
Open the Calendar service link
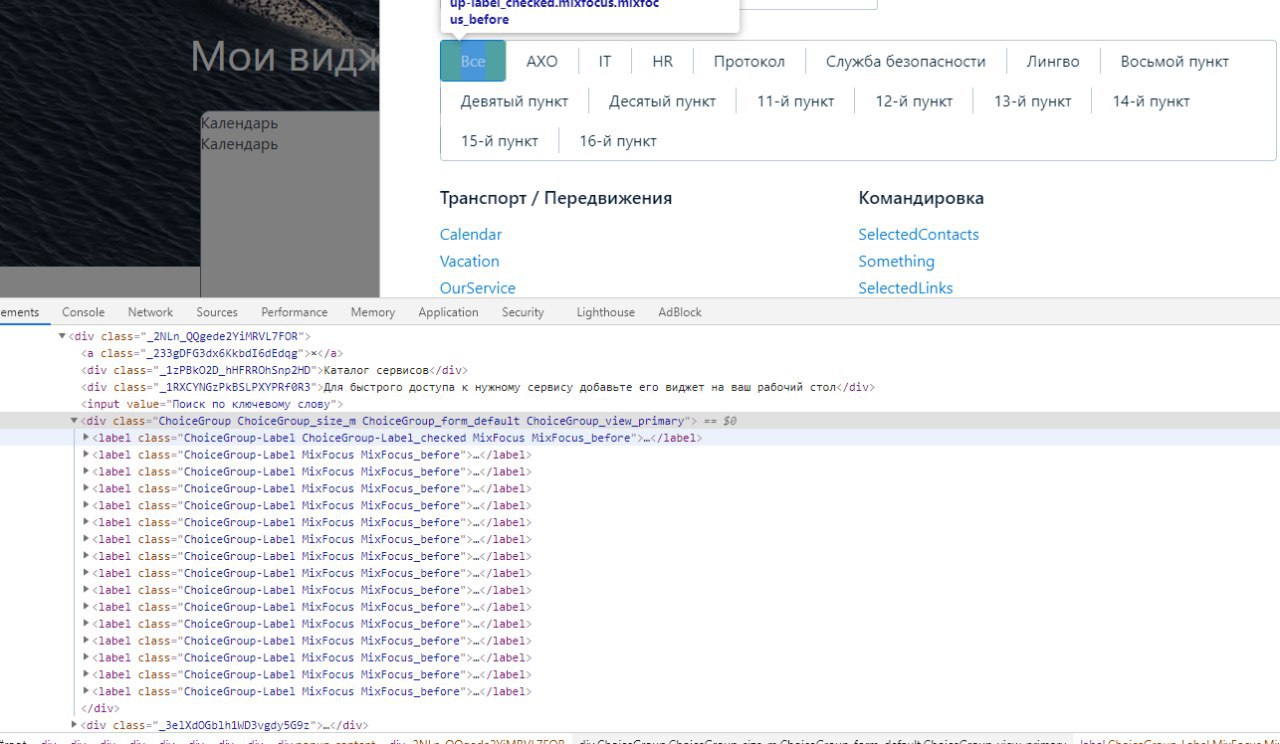tap(471, 234)
